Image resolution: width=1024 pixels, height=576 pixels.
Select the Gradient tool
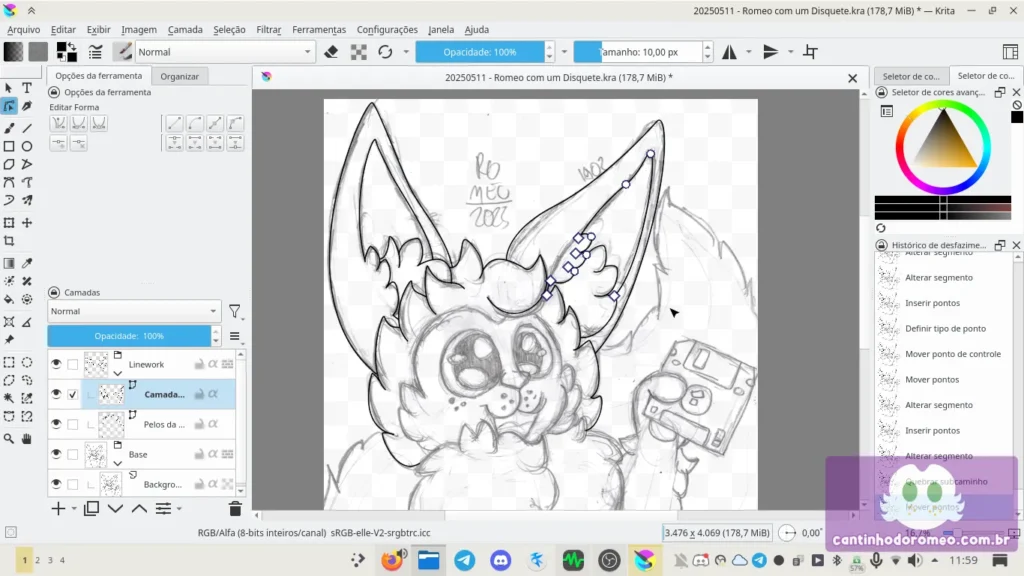point(9,263)
